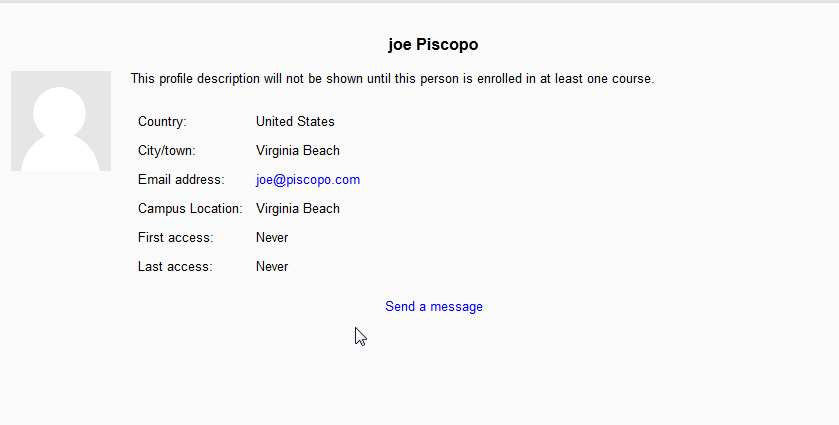Click joe Piscopo's default avatar picture
This screenshot has height=425, width=839.
(60, 121)
